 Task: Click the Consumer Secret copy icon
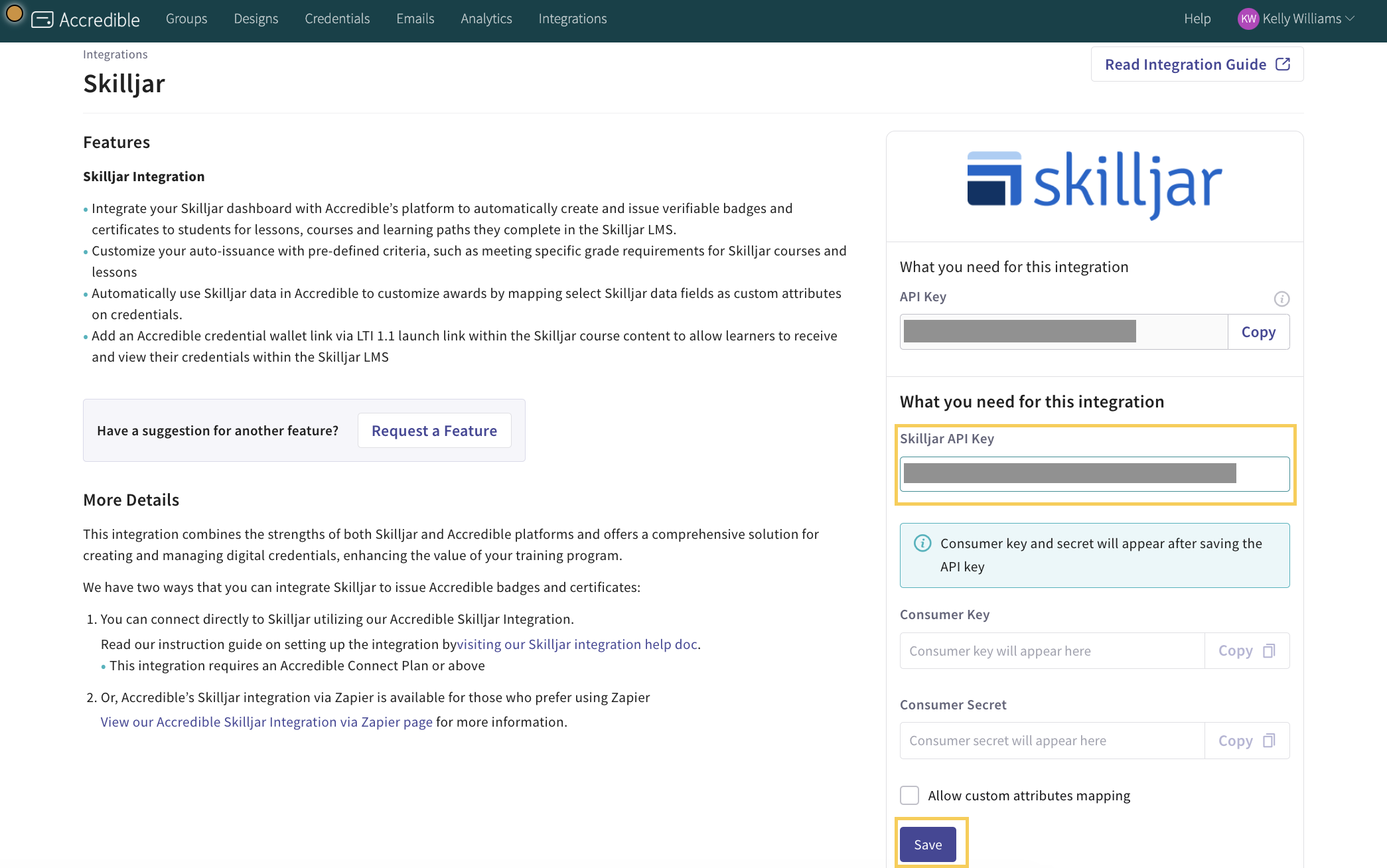[1269, 741]
